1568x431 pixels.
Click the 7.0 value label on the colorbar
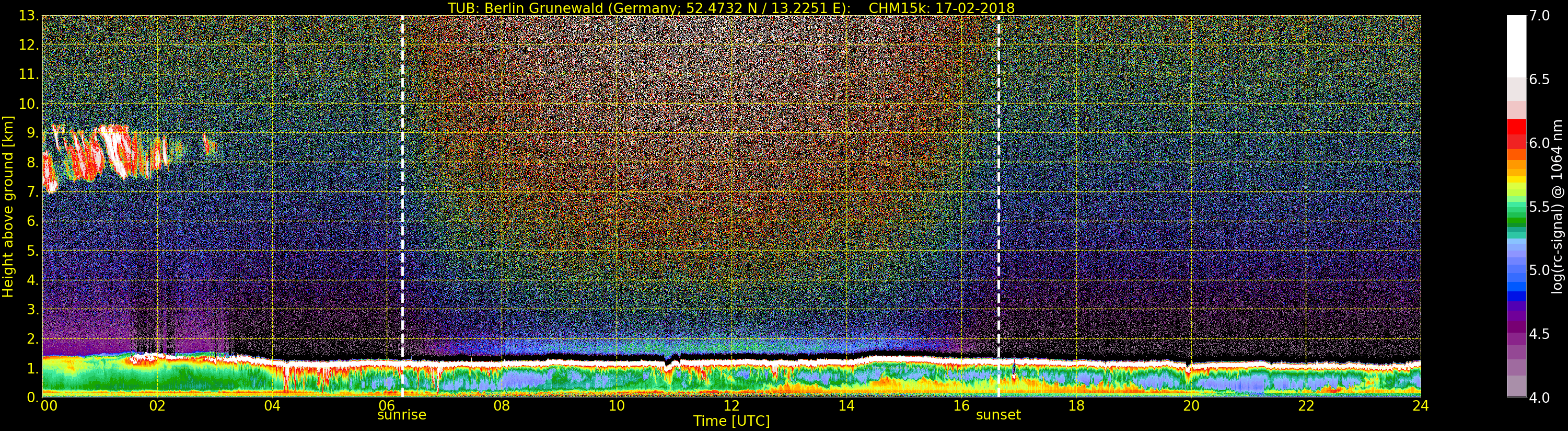click(1539, 16)
